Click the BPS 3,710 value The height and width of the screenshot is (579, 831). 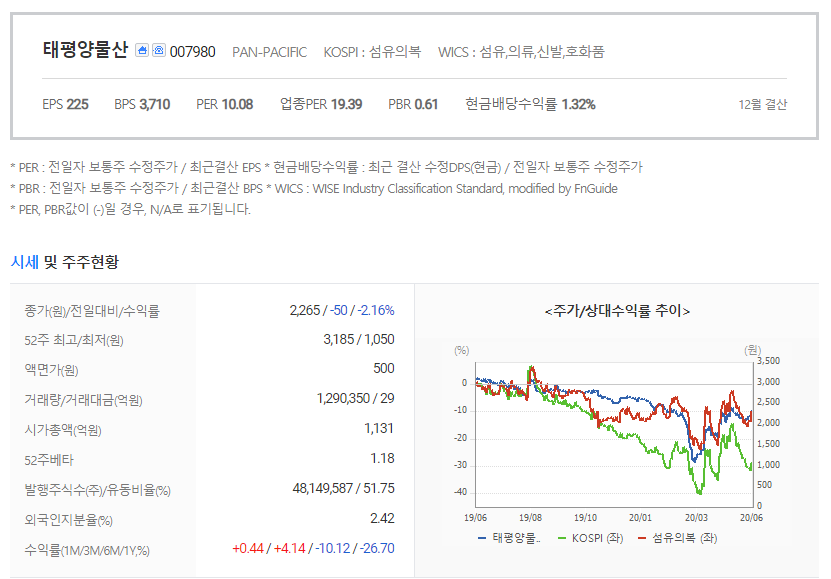click(x=142, y=104)
